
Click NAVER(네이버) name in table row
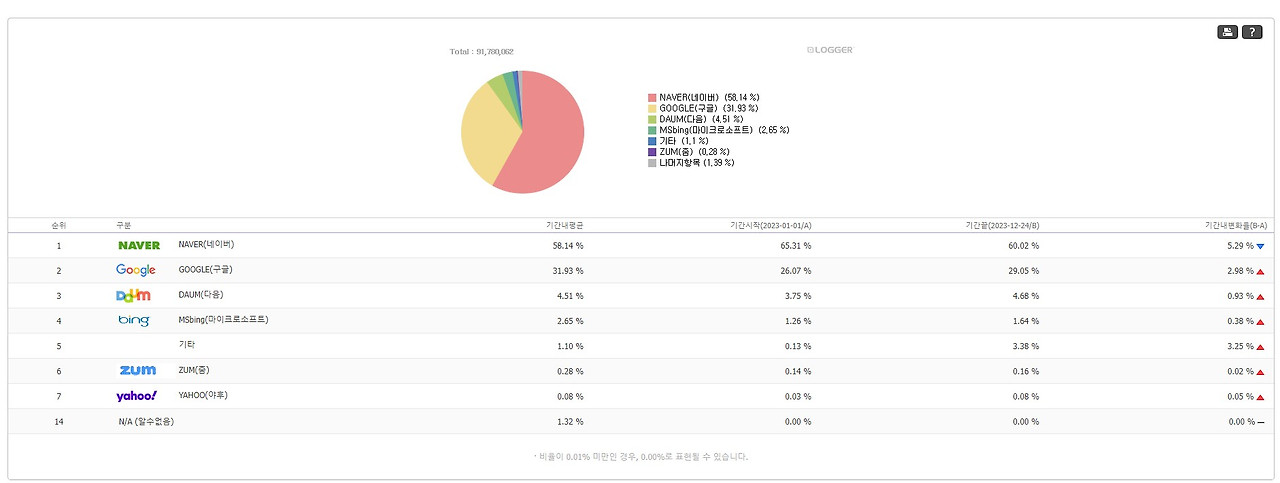[x=206, y=245]
